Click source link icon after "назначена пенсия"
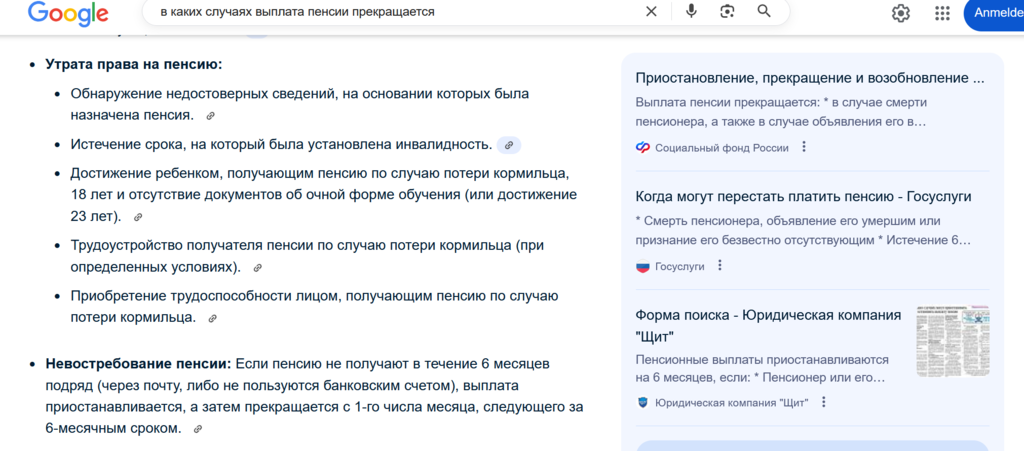Screen dimensions: 1024x451 (210, 116)
